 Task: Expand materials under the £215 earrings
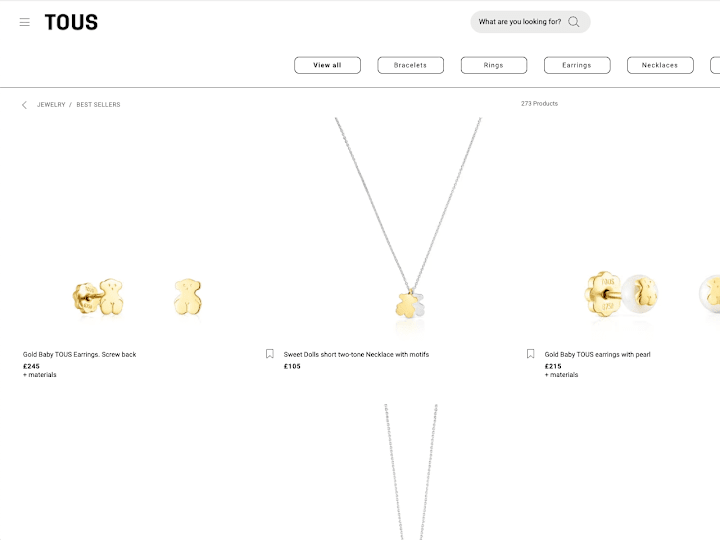(x=561, y=375)
